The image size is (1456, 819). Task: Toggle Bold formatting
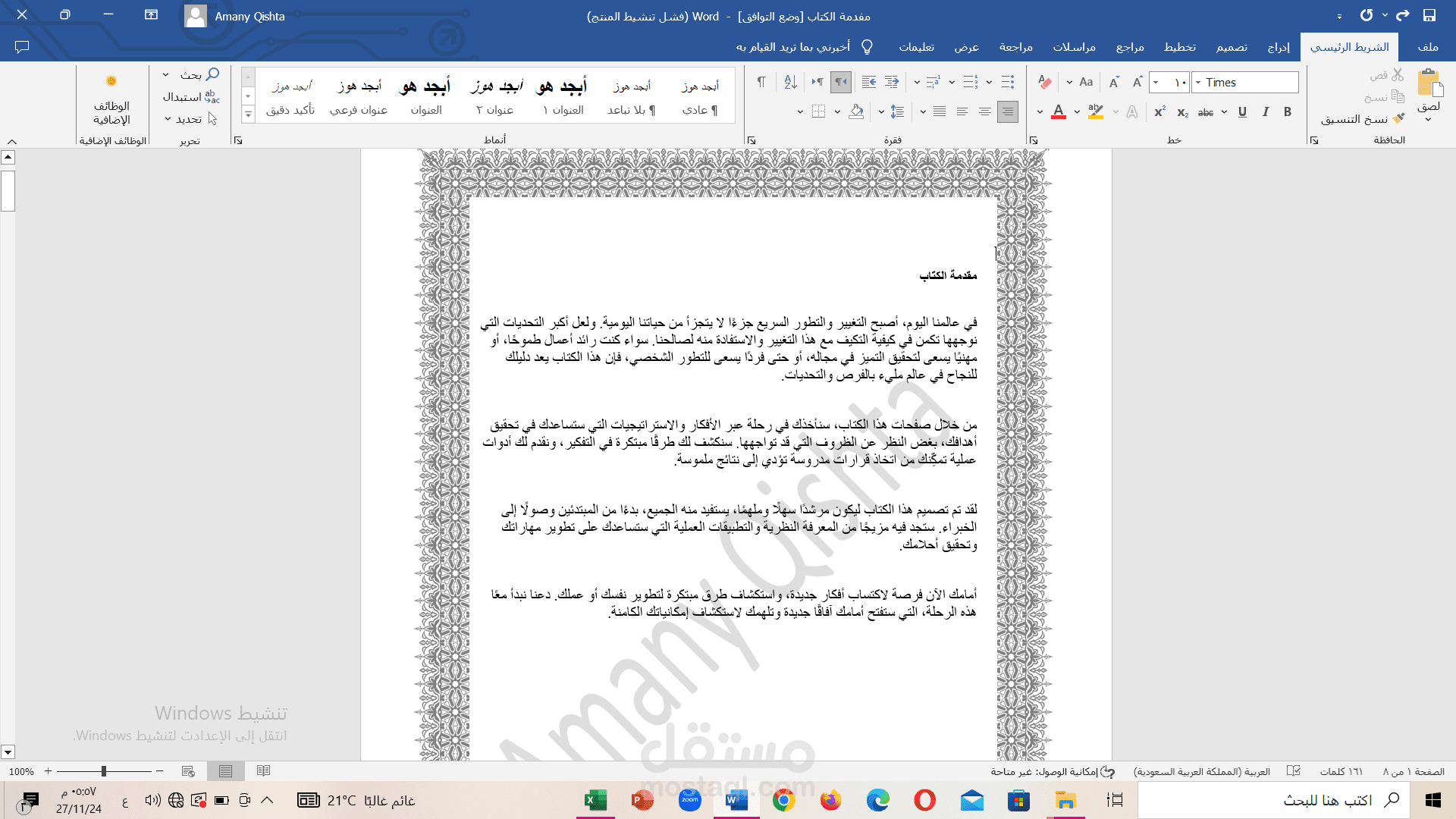click(1288, 111)
